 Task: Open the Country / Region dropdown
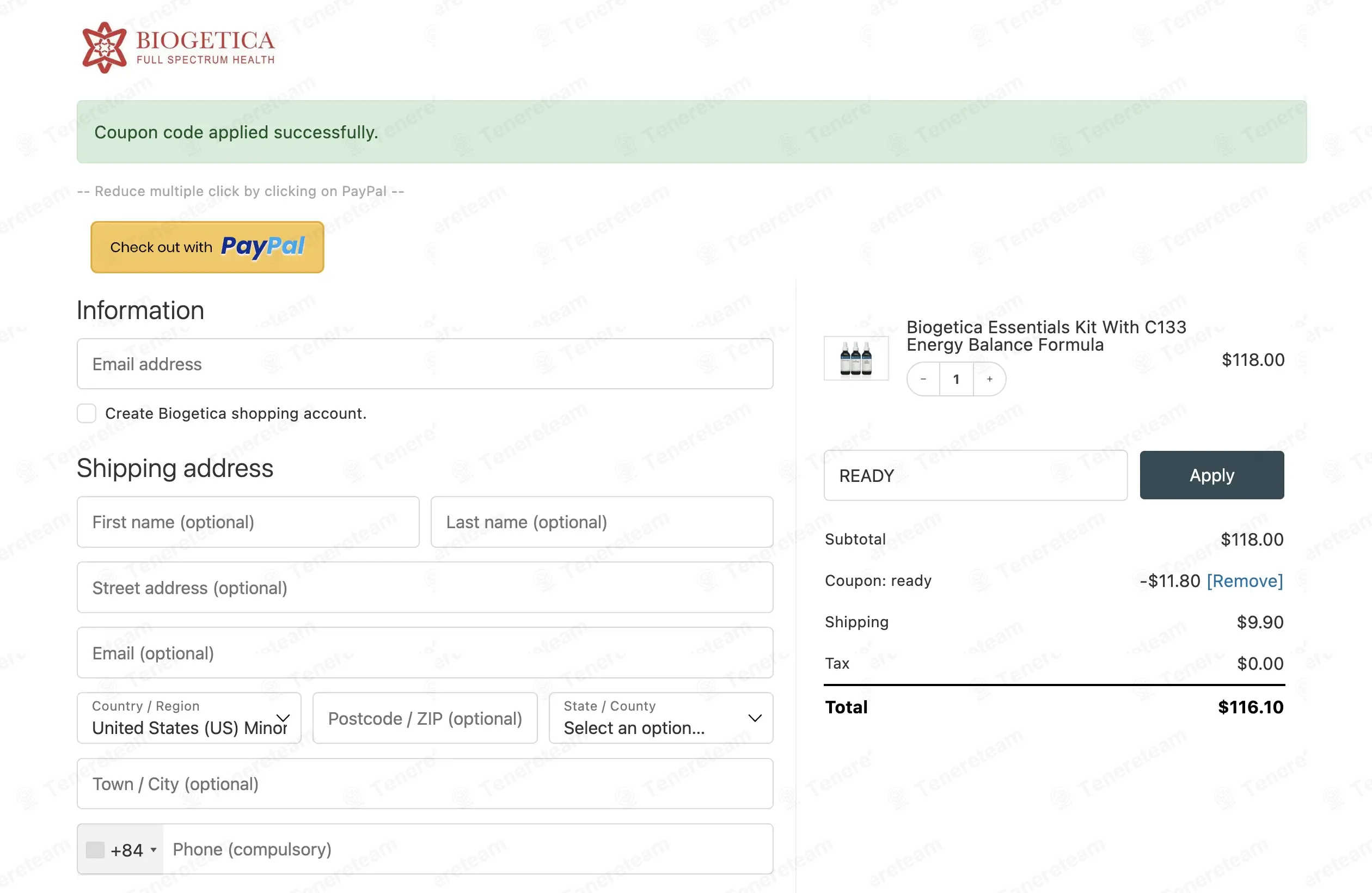(x=189, y=718)
